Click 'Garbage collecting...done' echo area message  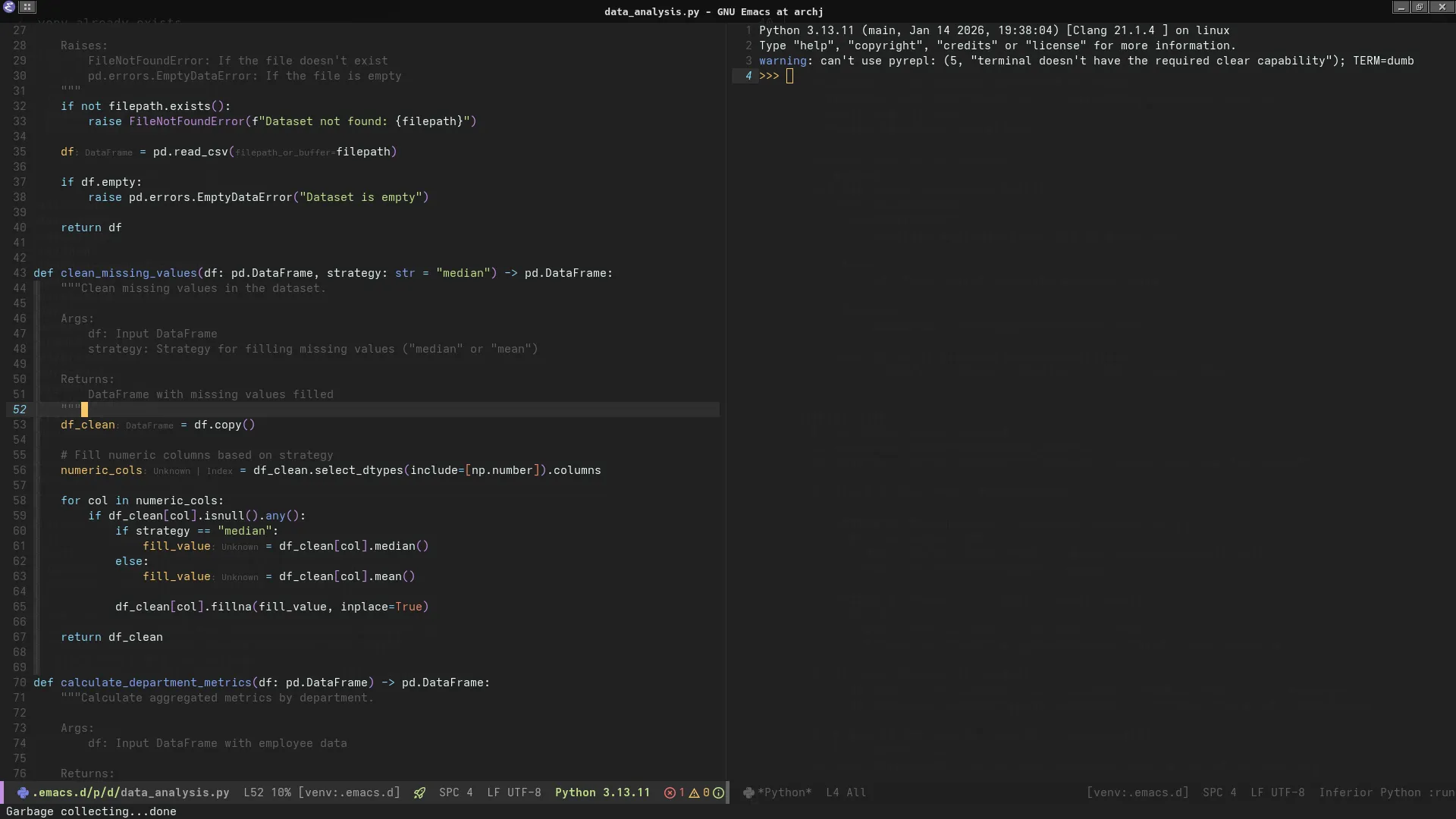pos(91,811)
